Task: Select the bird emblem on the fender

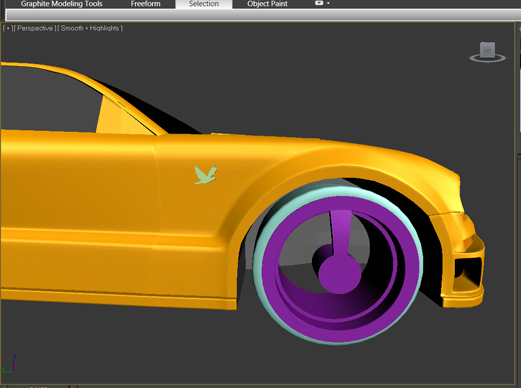Action: click(x=206, y=175)
